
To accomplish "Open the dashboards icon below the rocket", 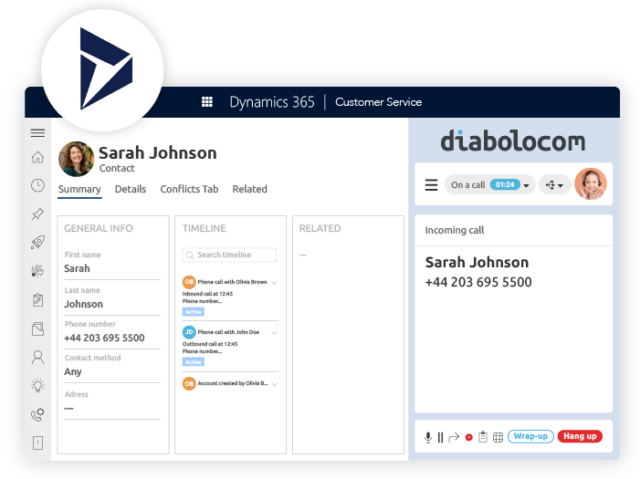I will [x=38, y=271].
